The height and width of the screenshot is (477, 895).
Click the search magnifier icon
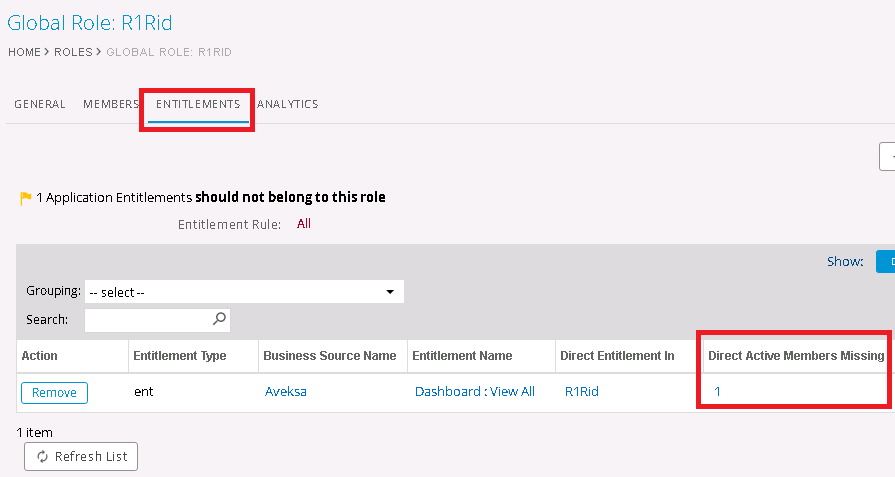click(x=220, y=319)
